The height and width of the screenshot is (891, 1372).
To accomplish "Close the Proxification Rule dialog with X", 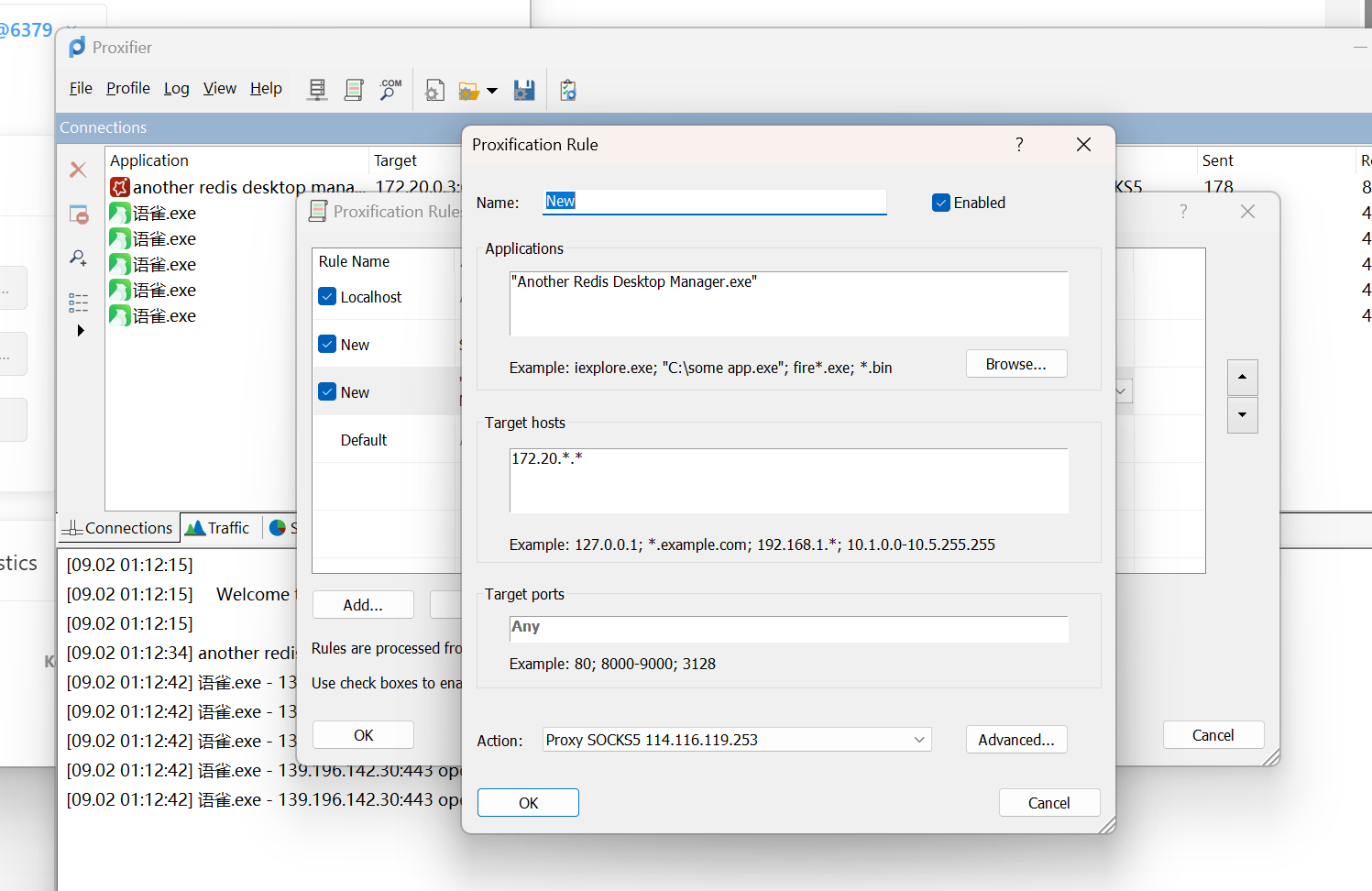I will click(1083, 145).
